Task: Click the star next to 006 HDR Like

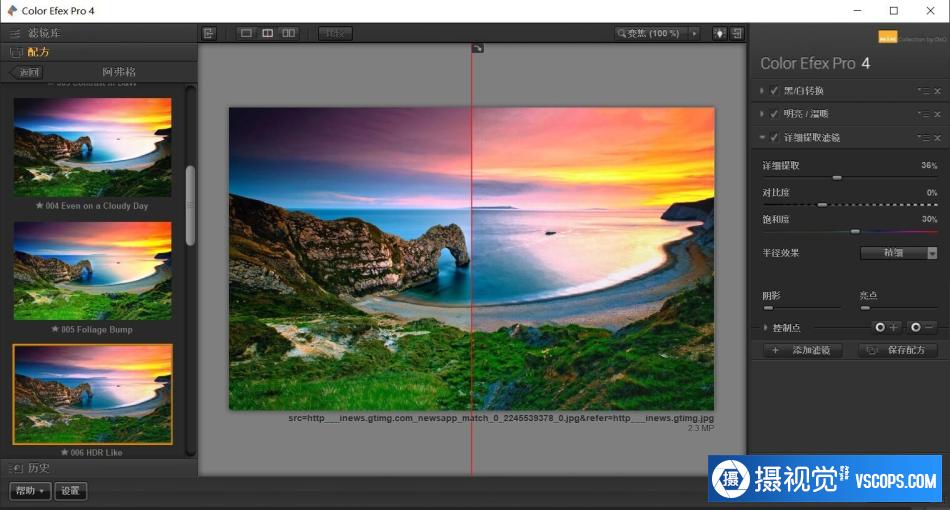Action: pos(64,452)
